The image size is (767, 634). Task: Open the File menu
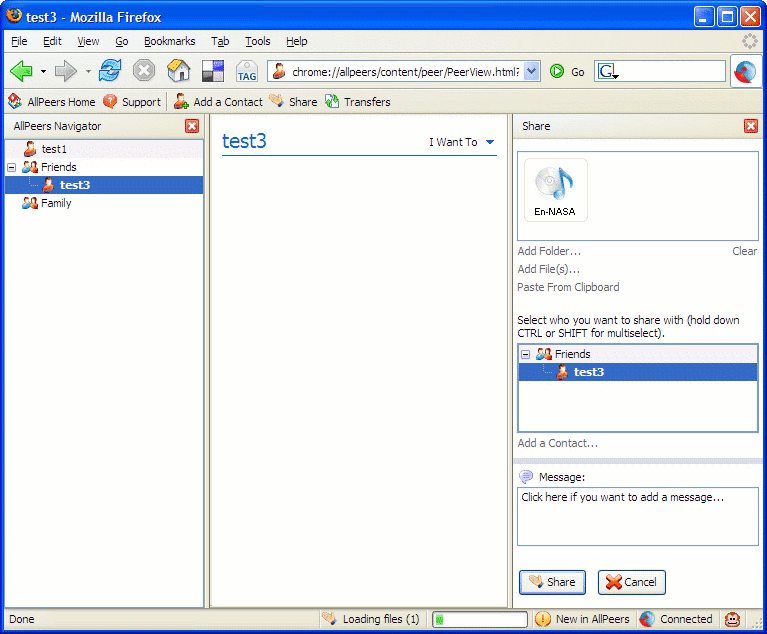(x=19, y=41)
